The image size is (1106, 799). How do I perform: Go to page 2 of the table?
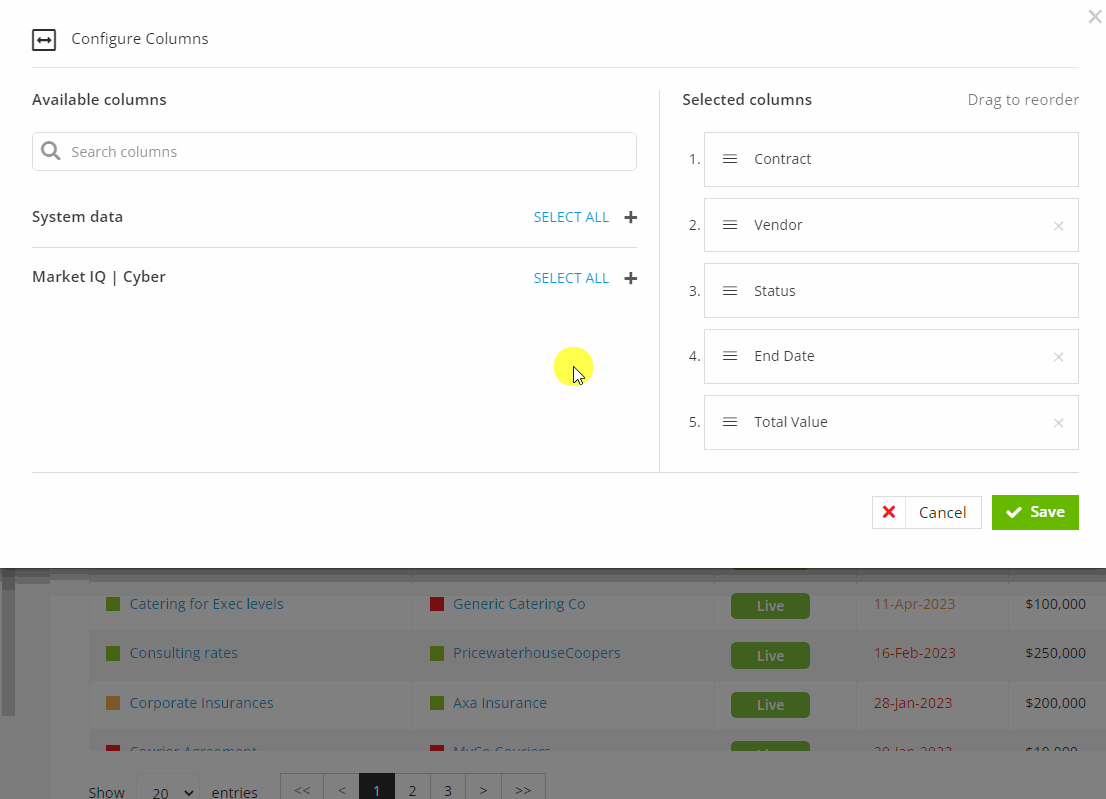click(x=412, y=788)
